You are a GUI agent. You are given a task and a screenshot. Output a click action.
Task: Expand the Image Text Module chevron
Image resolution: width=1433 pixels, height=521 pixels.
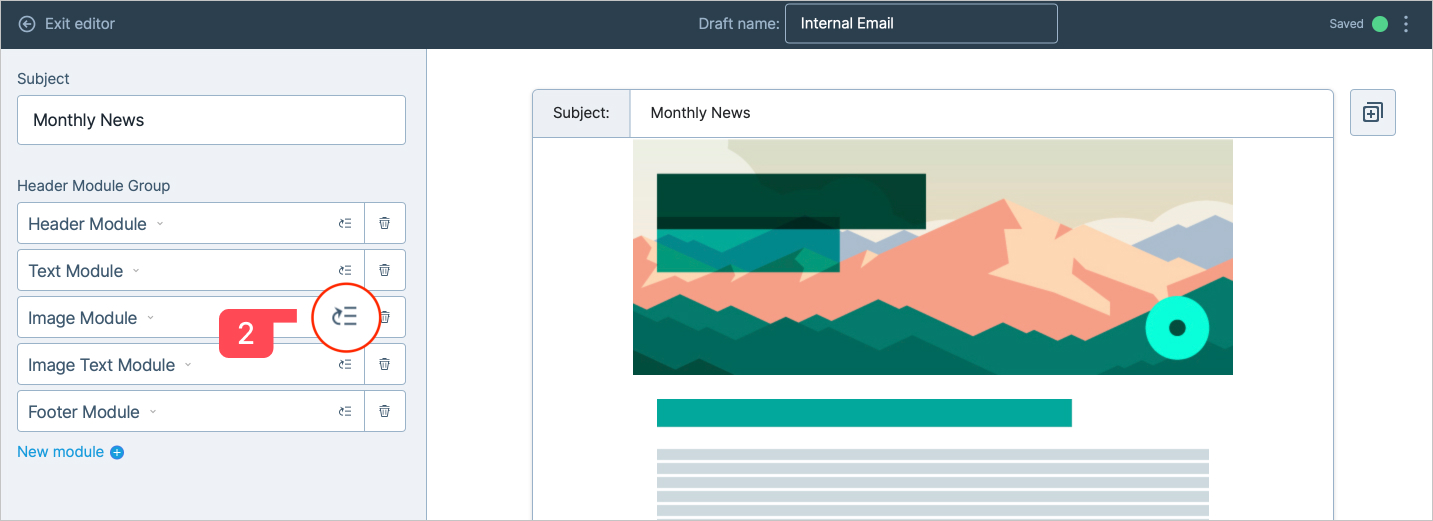click(187, 365)
